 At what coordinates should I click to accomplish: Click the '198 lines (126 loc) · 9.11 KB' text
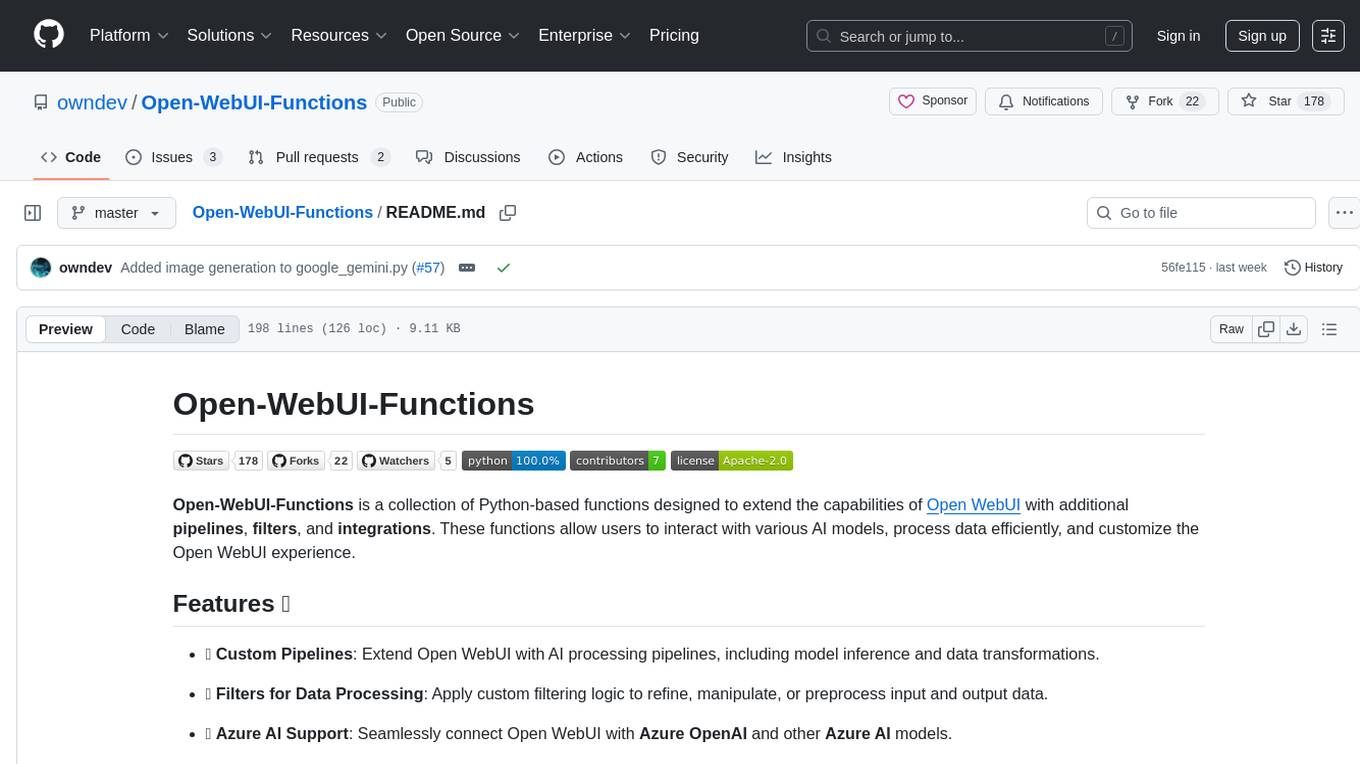click(354, 329)
